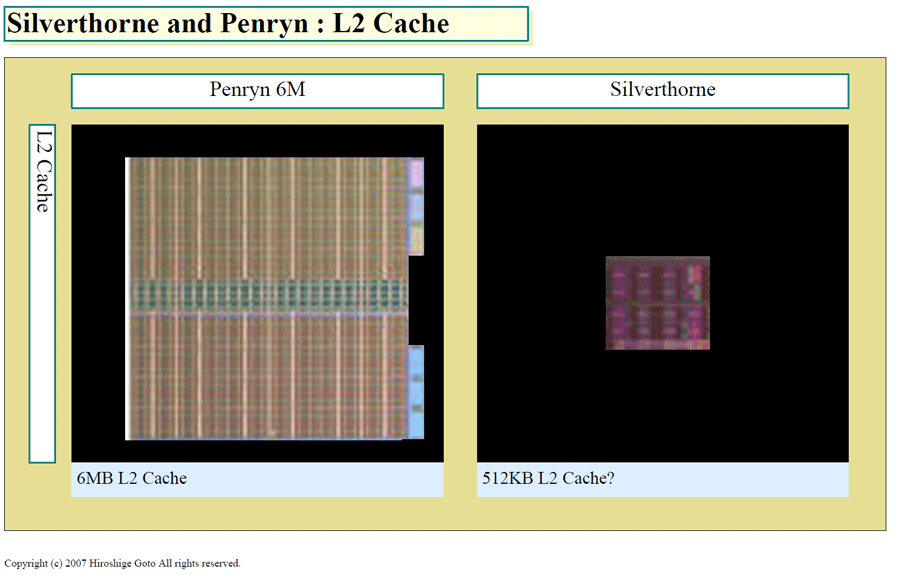
Task: Click the Hiroshige Goto copyright notice
Action: tap(122, 563)
